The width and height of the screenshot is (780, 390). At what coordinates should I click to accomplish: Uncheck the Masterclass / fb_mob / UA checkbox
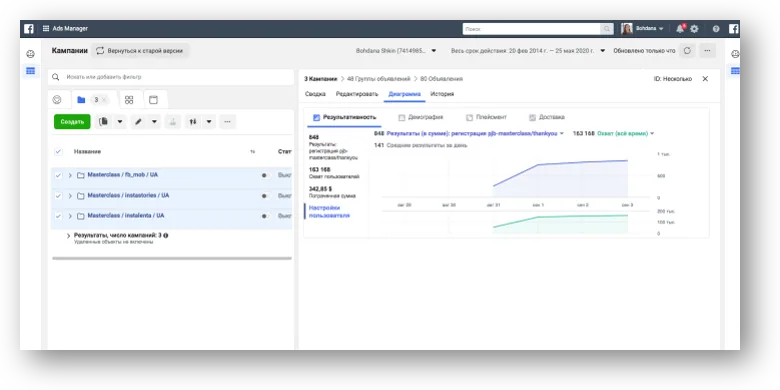coord(58,175)
